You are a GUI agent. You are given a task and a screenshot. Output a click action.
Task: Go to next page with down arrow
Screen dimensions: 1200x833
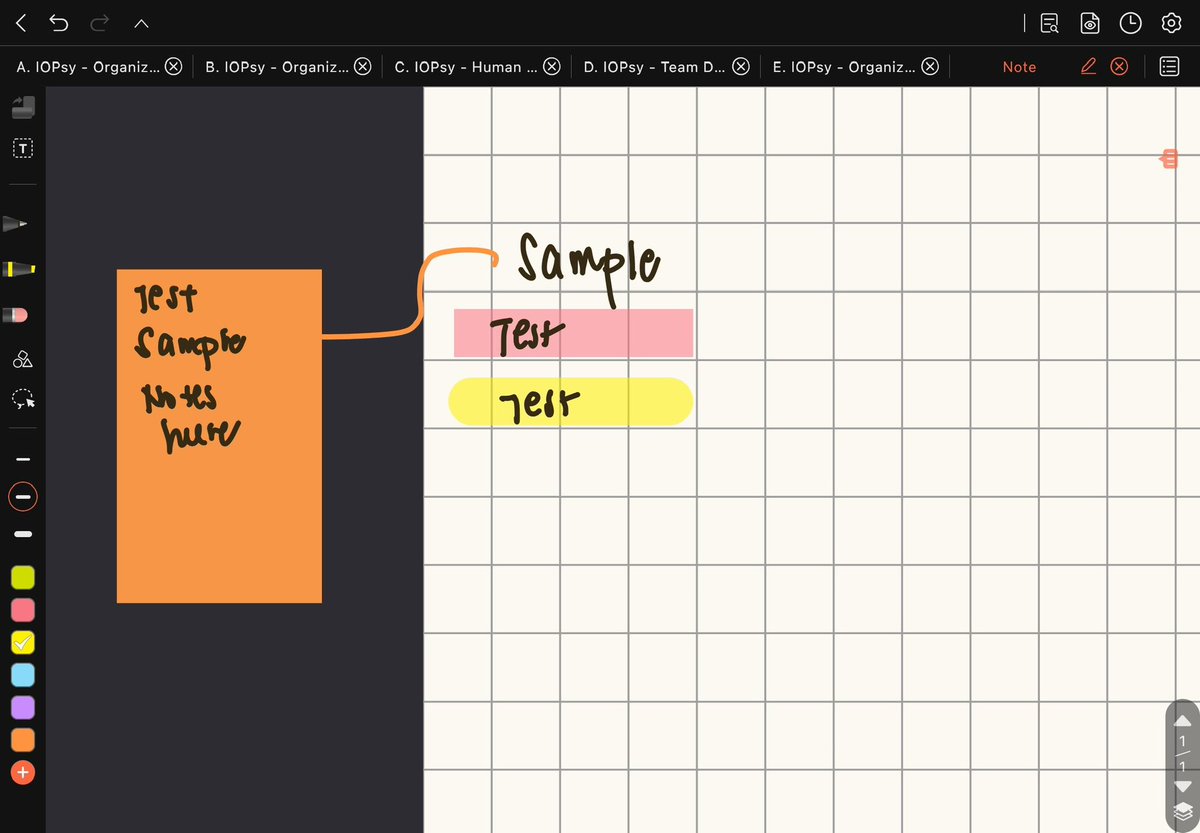click(1182, 786)
